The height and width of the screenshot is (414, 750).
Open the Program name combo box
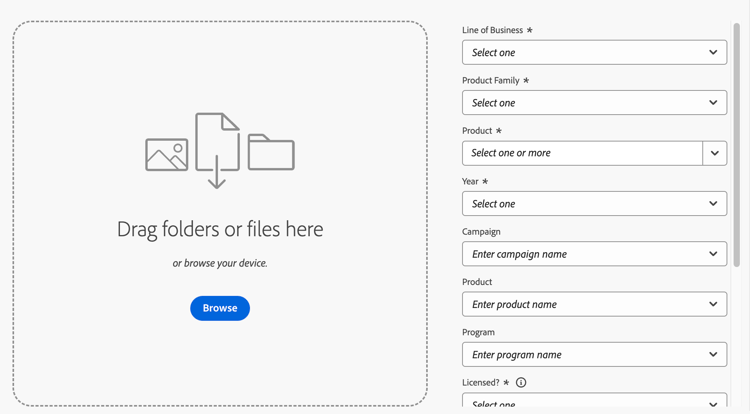[x=595, y=355]
